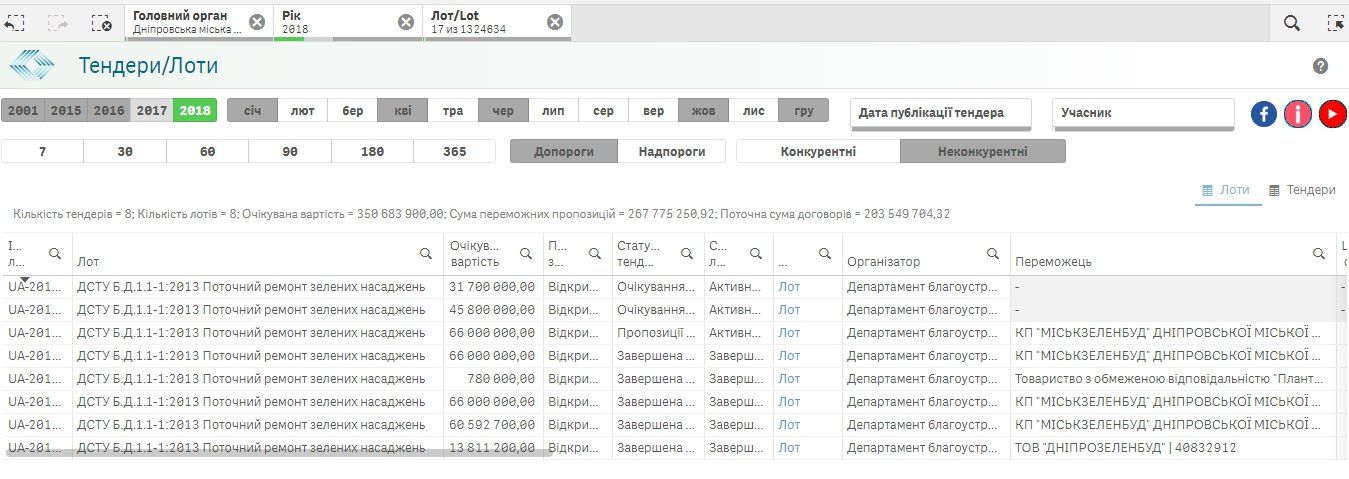
Task: Filter by month тра
Action: 453,111
